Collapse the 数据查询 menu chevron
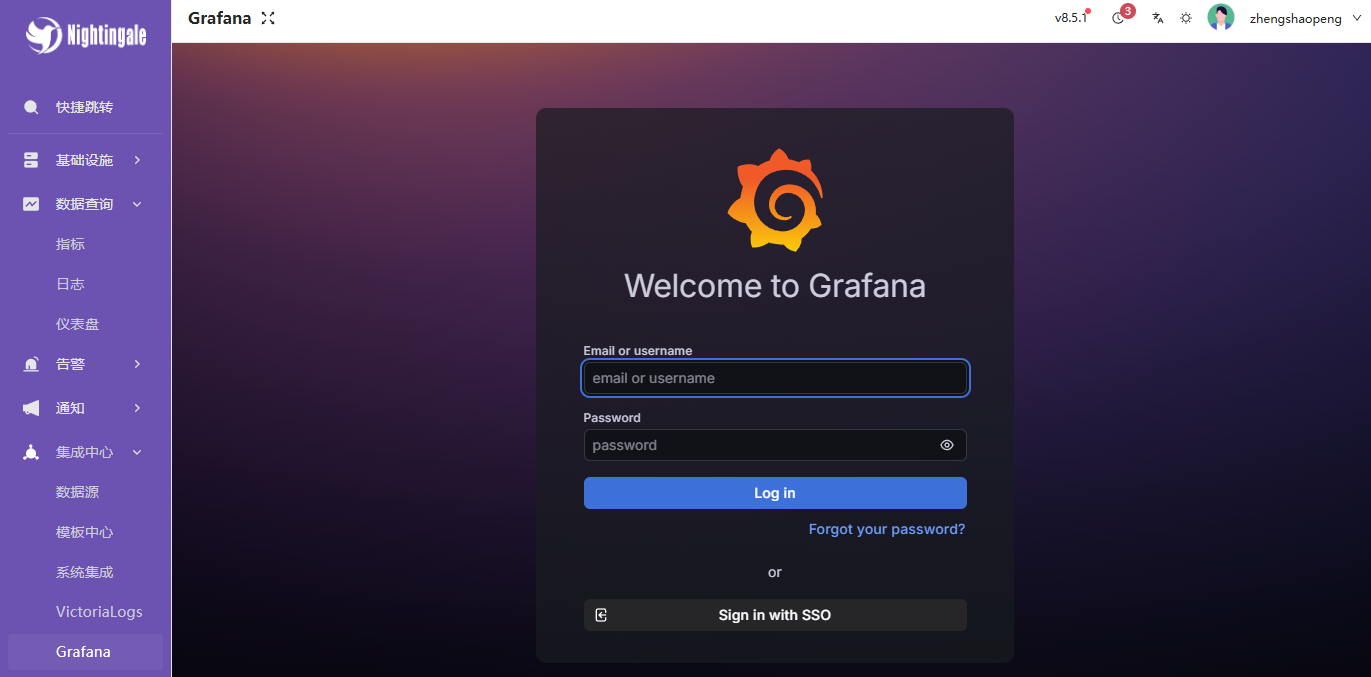 coord(137,204)
